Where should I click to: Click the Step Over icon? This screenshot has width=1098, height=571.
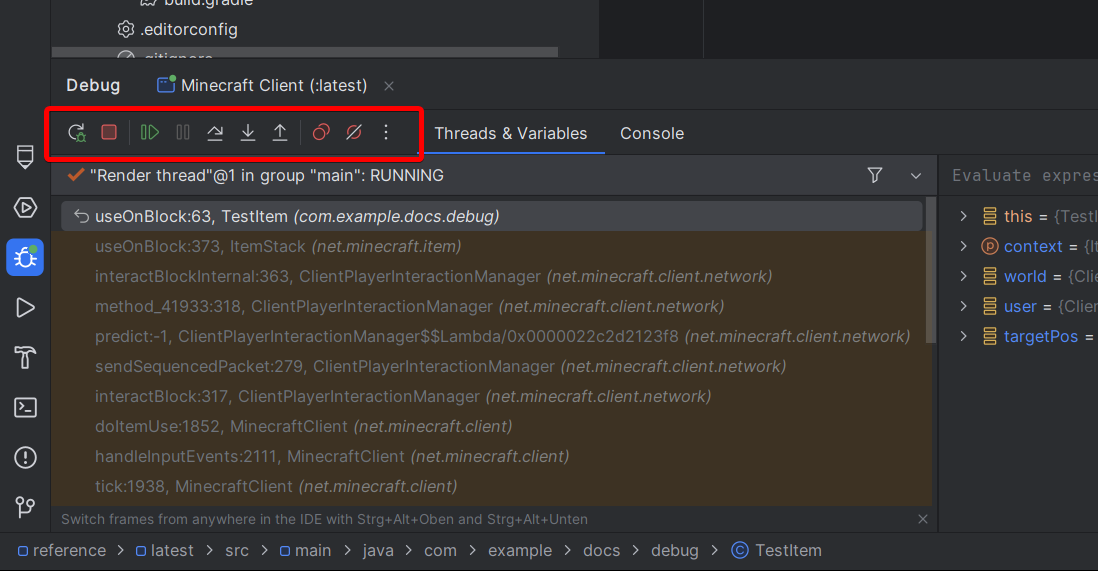coord(215,132)
